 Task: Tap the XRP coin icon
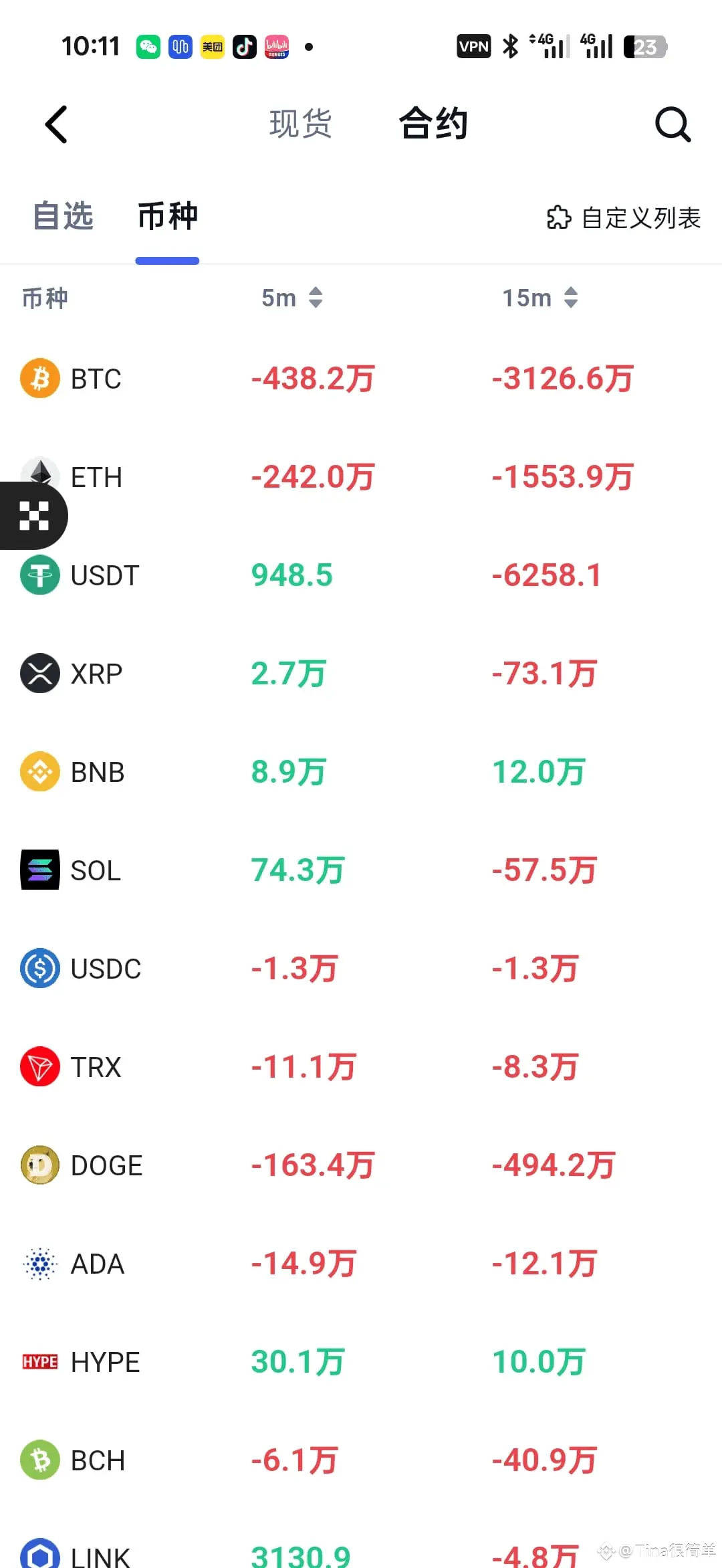[40, 673]
